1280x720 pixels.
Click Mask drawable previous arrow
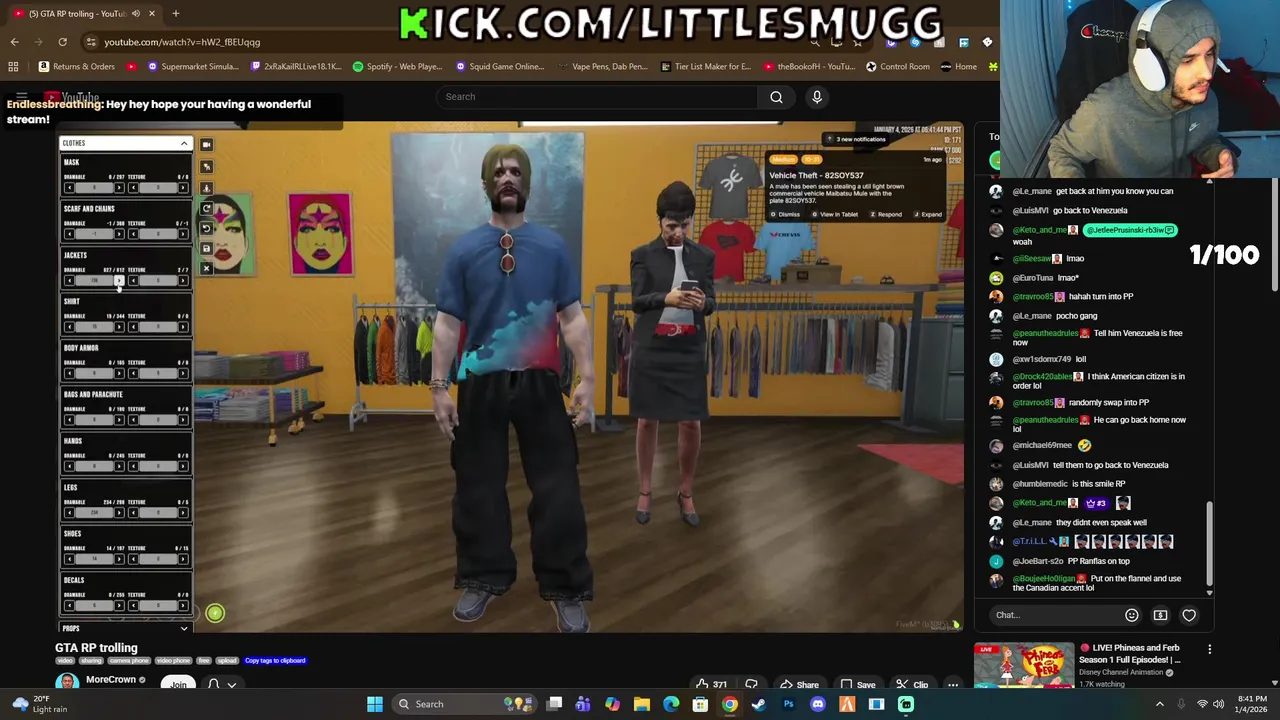pyautogui.click(x=69, y=188)
